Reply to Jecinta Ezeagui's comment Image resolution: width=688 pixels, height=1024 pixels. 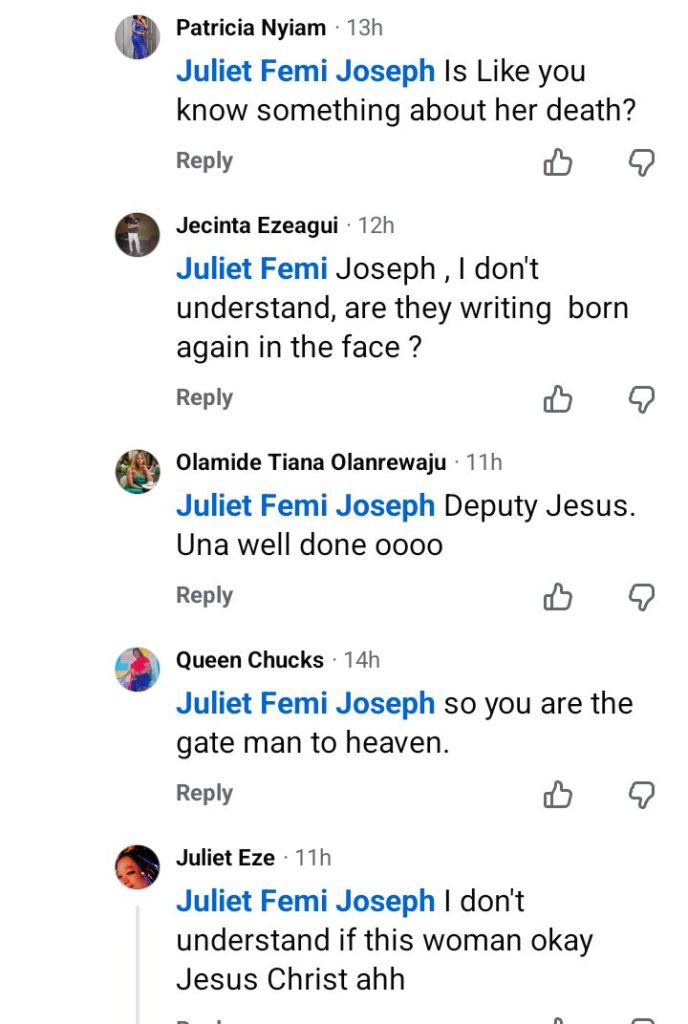[x=204, y=398]
